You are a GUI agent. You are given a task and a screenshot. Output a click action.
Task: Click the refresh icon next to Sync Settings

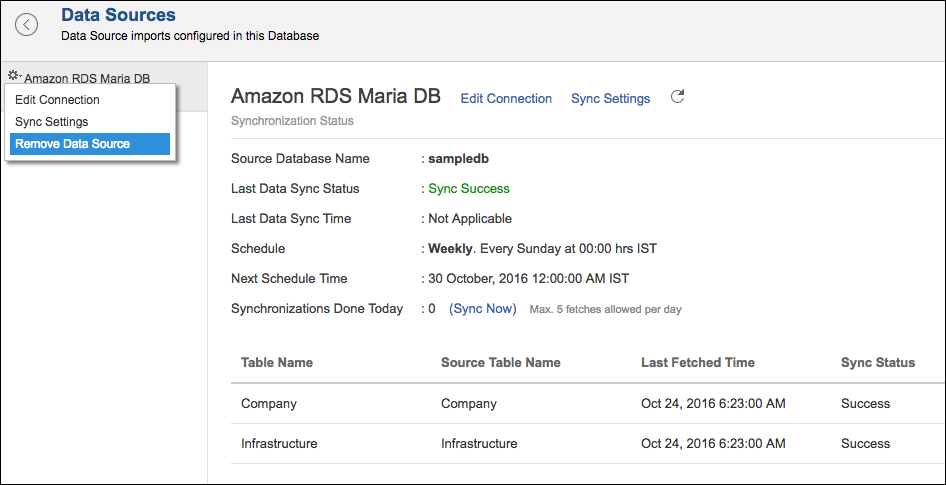pyautogui.click(x=678, y=97)
